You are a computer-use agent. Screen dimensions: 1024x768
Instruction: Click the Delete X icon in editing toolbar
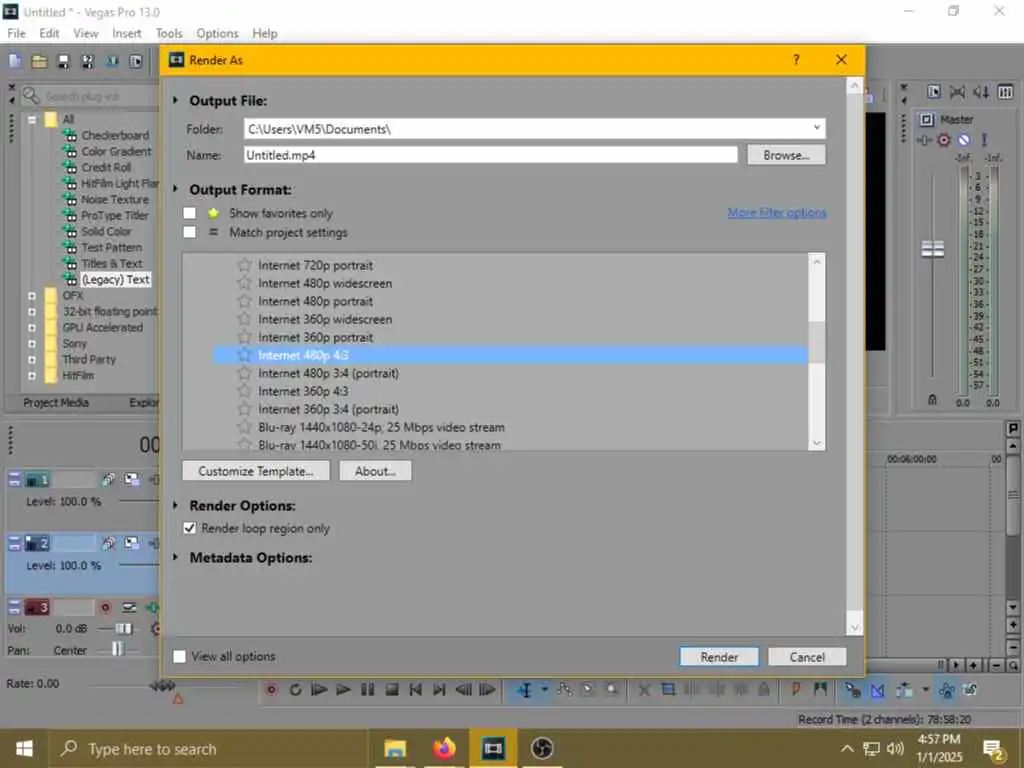[644, 690]
